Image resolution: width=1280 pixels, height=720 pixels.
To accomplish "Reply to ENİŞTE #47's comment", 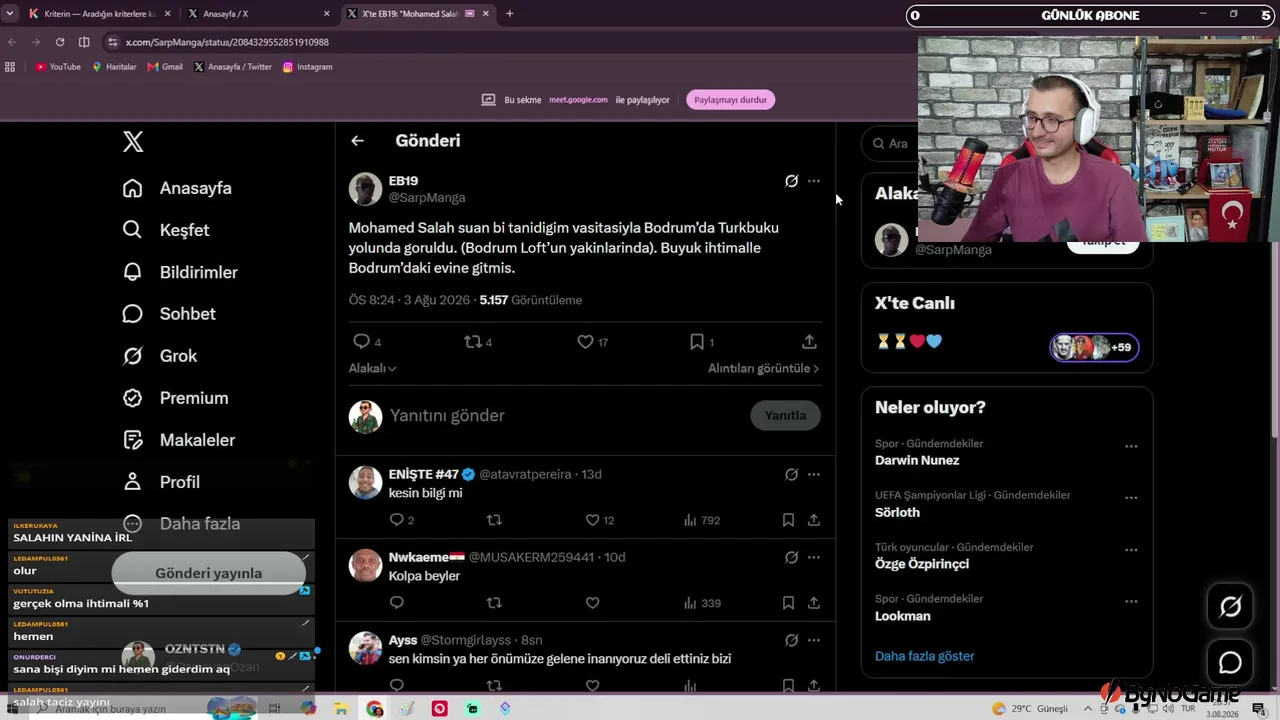I will click(x=397, y=520).
